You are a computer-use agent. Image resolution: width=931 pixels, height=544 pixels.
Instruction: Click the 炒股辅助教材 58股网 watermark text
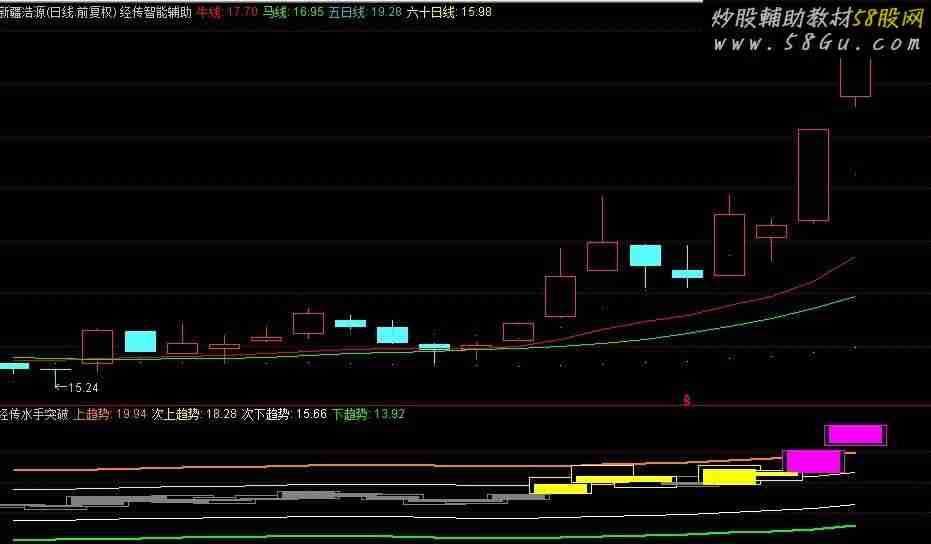click(815, 18)
